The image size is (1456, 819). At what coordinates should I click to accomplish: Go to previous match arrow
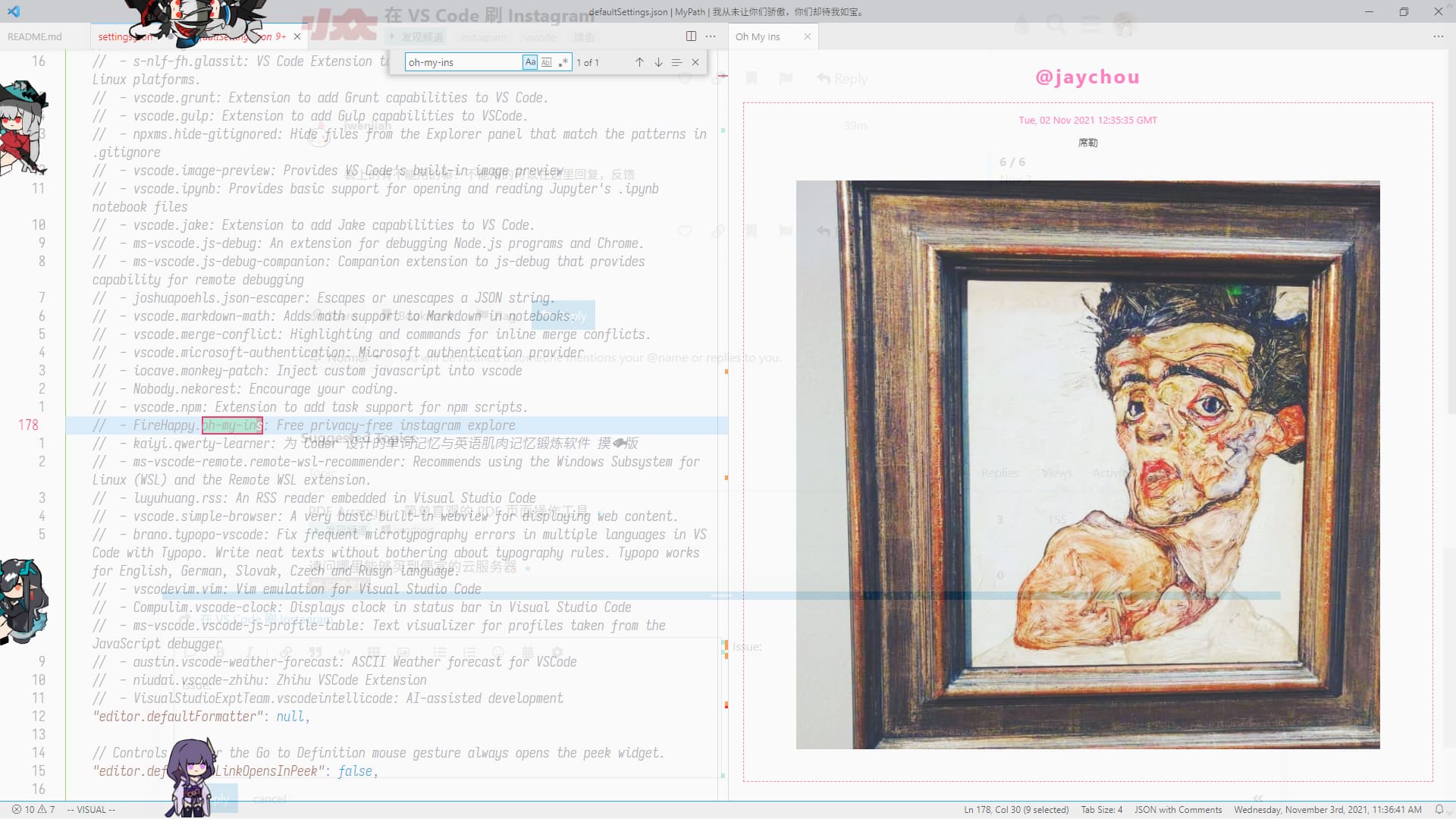tap(639, 62)
